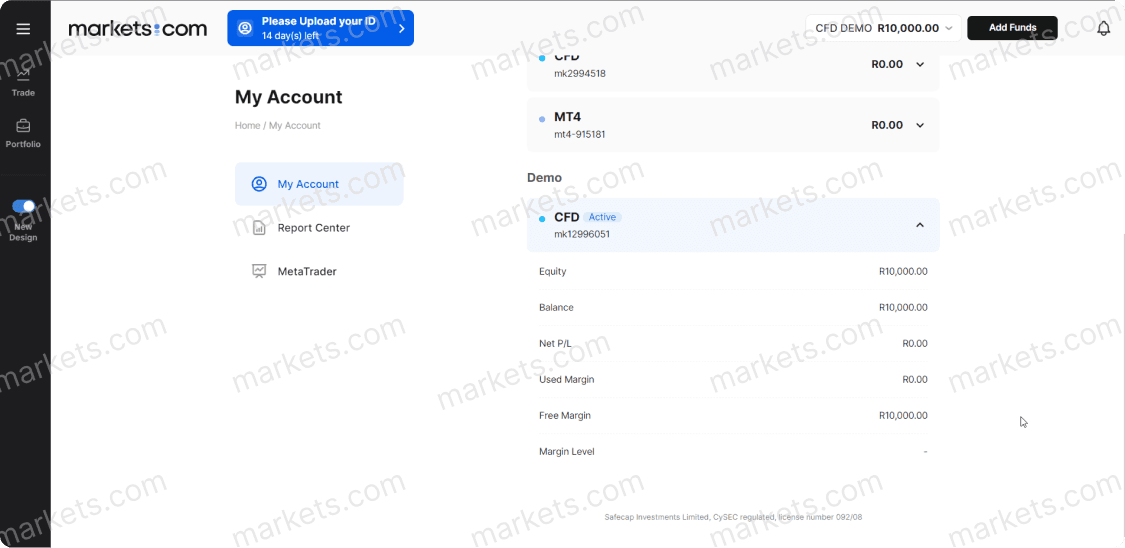Click the markets.com logo
The height and width of the screenshot is (548, 1125).
138,29
